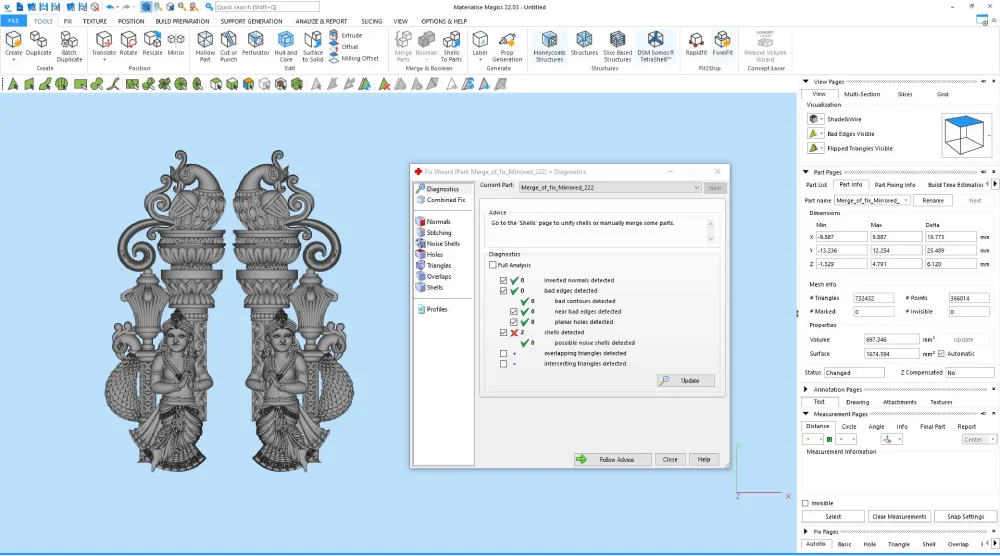Switch to Multi-Section view tab
Image resolution: width=1000 pixels, height=556 pixels.
(x=862, y=94)
